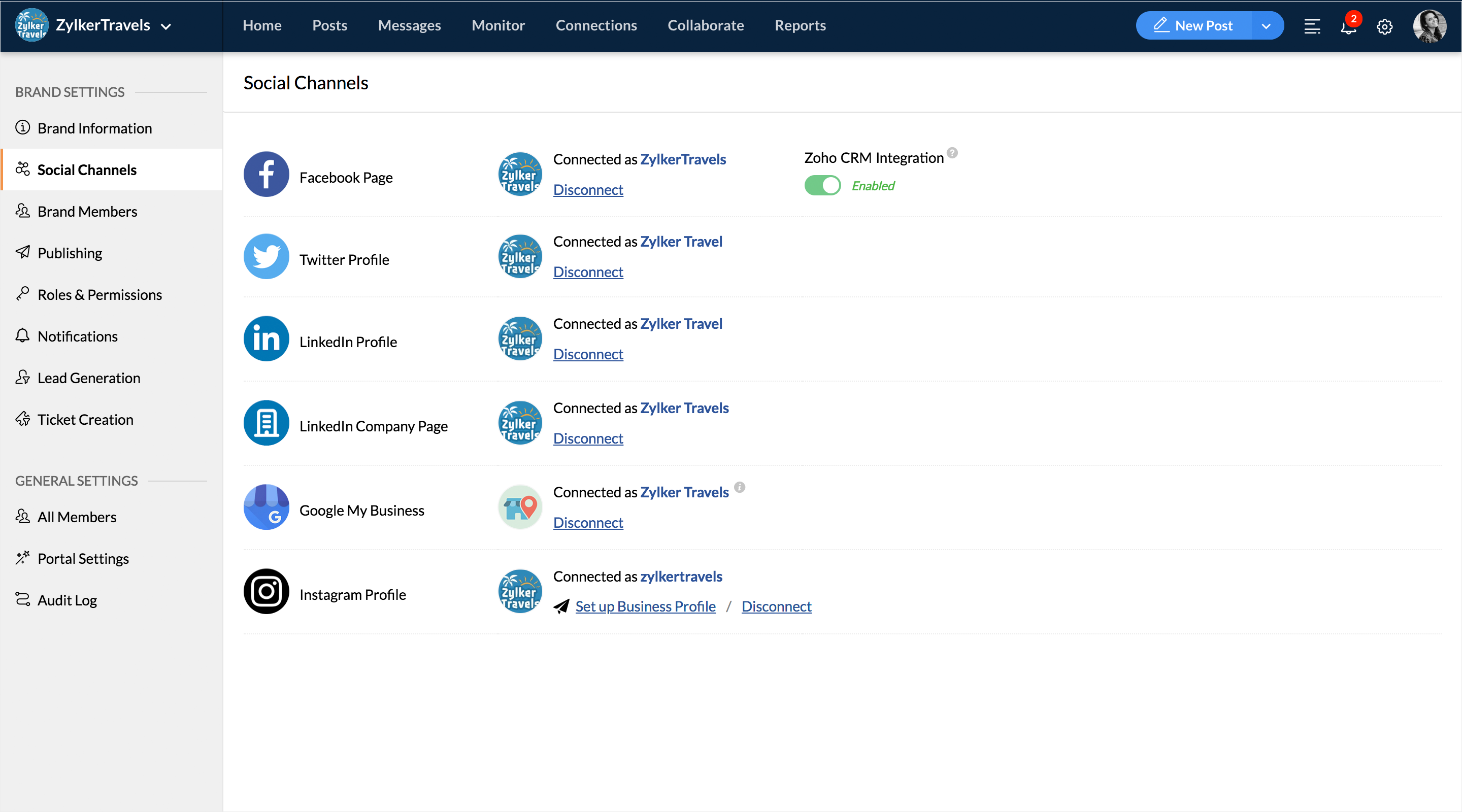Screen dimensions: 1462x812
Task: Click the New Post button
Action: pyautogui.click(x=1193, y=25)
